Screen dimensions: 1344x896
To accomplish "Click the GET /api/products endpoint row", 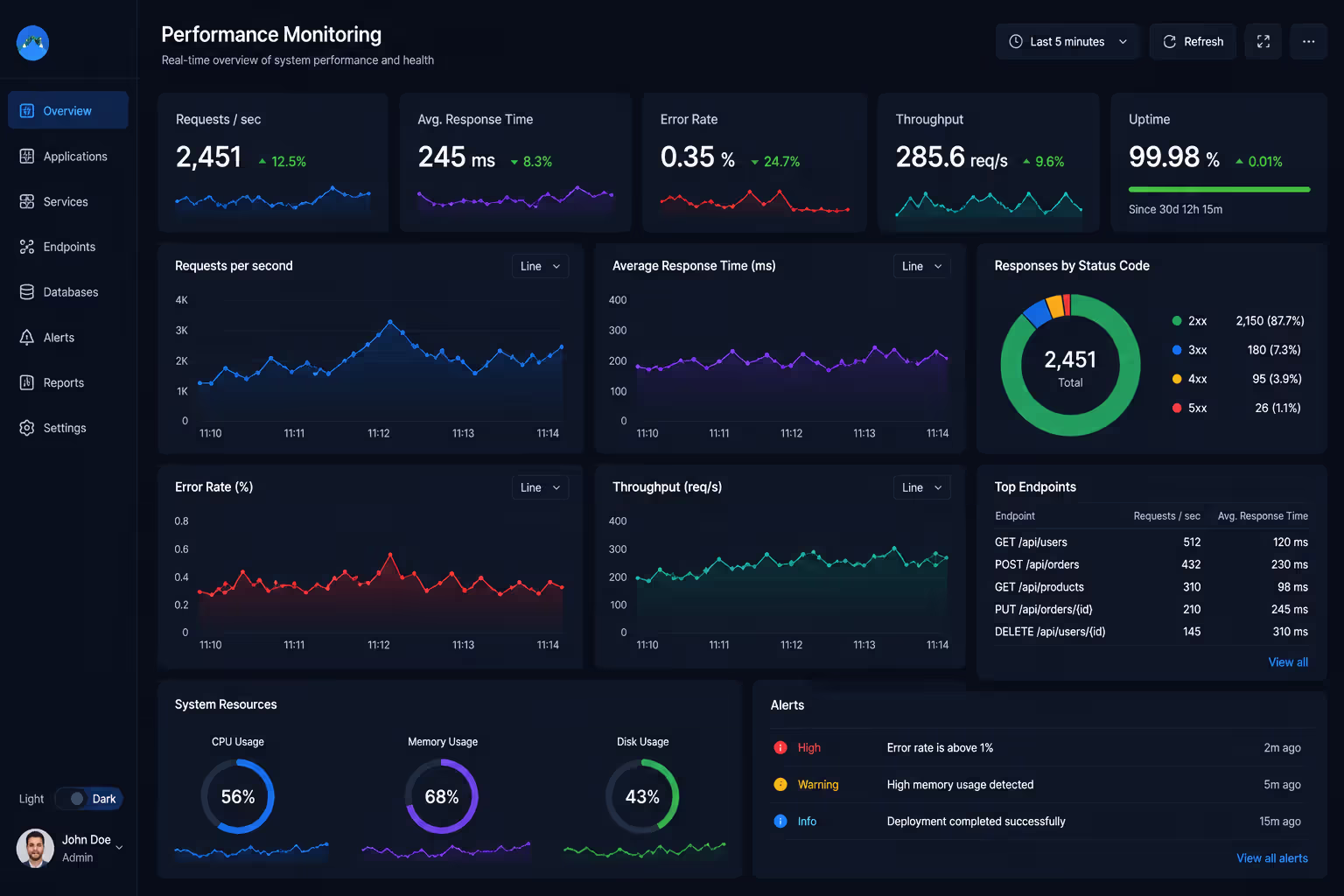I will click(1151, 587).
